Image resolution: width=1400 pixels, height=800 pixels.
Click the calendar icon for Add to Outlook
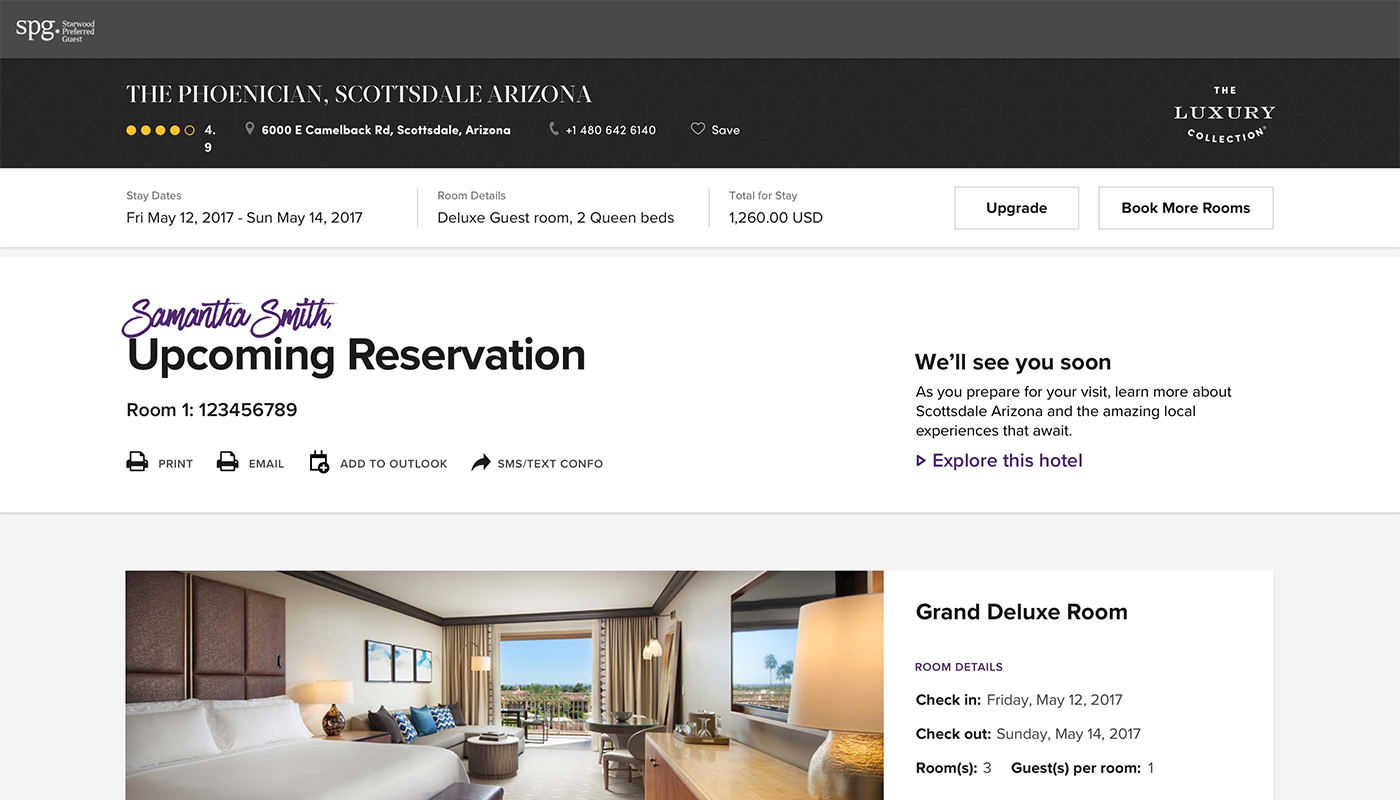pos(319,462)
